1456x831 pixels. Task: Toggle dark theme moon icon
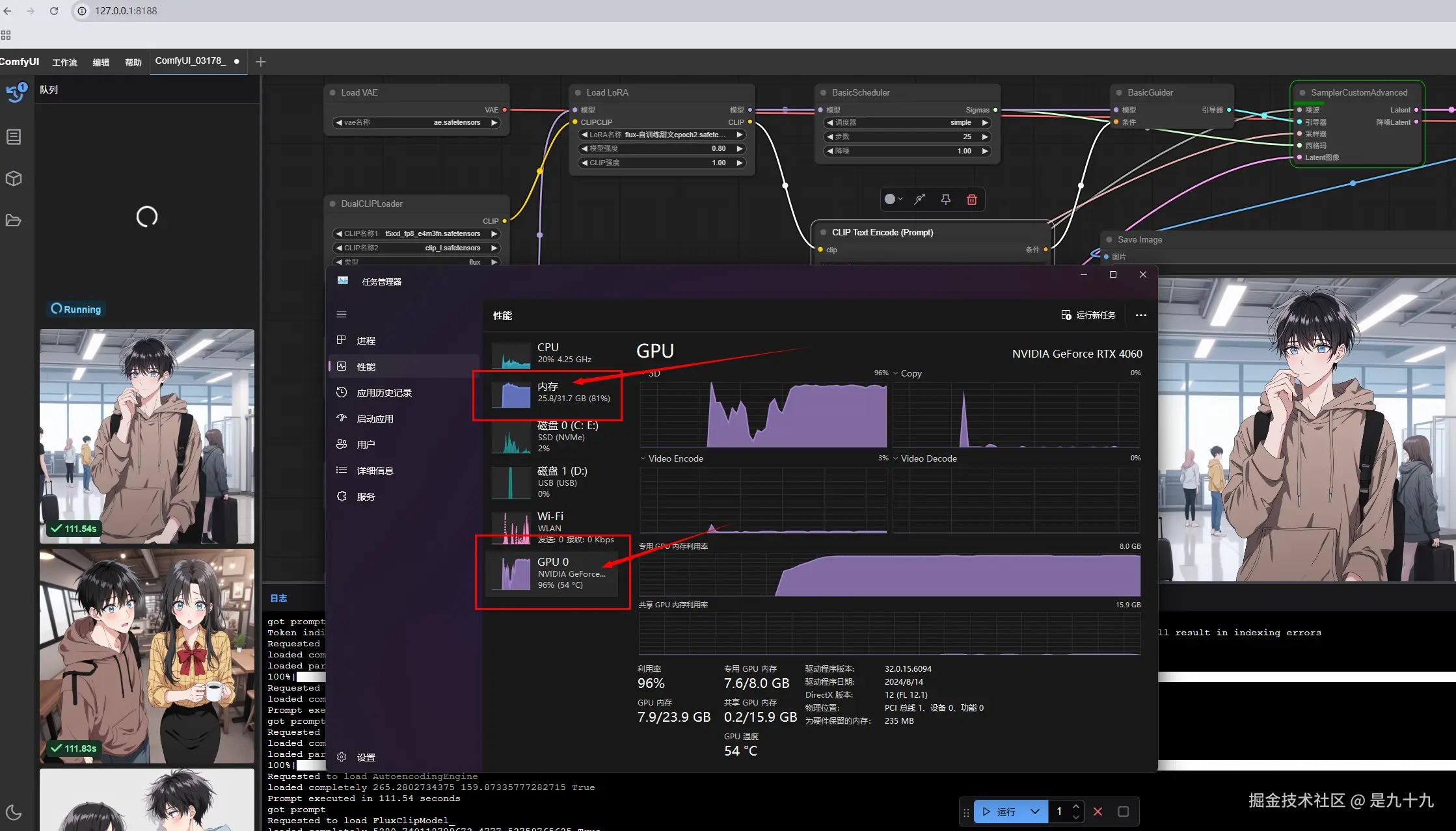(x=14, y=812)
